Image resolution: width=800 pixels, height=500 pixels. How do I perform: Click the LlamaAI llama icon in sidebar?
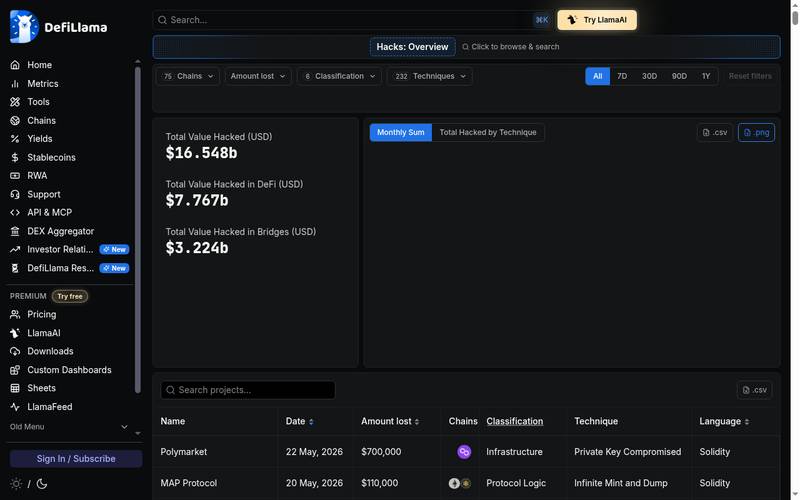[15, 333]
